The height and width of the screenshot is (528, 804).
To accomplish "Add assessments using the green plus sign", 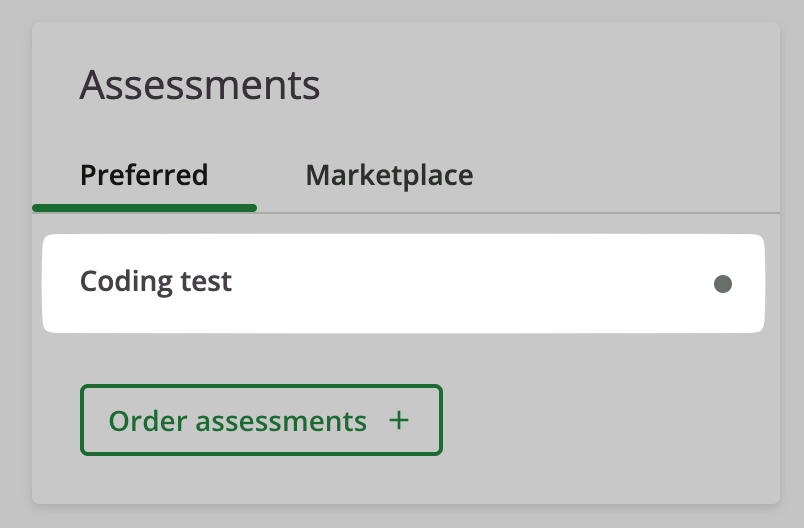I will point(399,420).
